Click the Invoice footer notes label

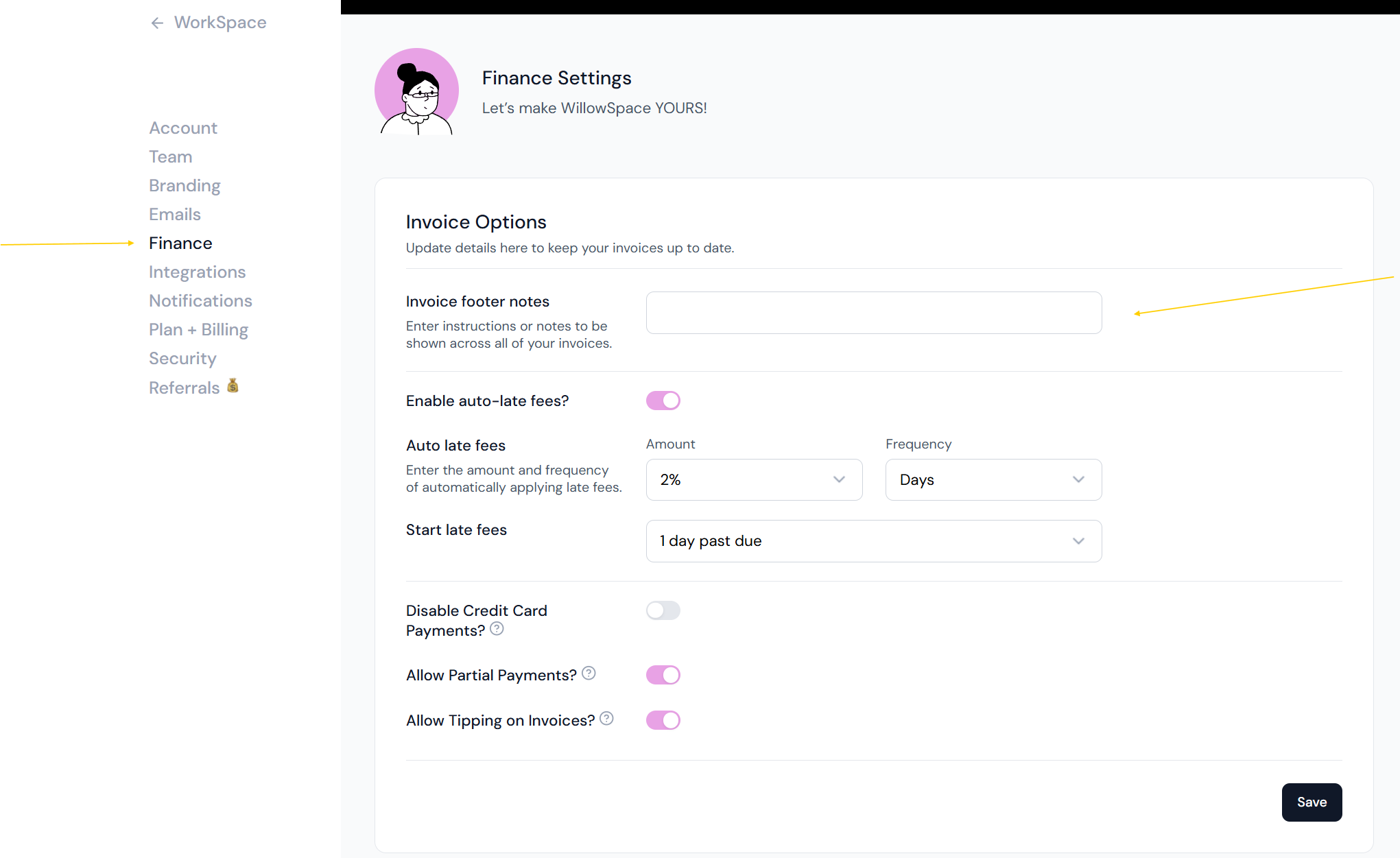pos(477,302)
